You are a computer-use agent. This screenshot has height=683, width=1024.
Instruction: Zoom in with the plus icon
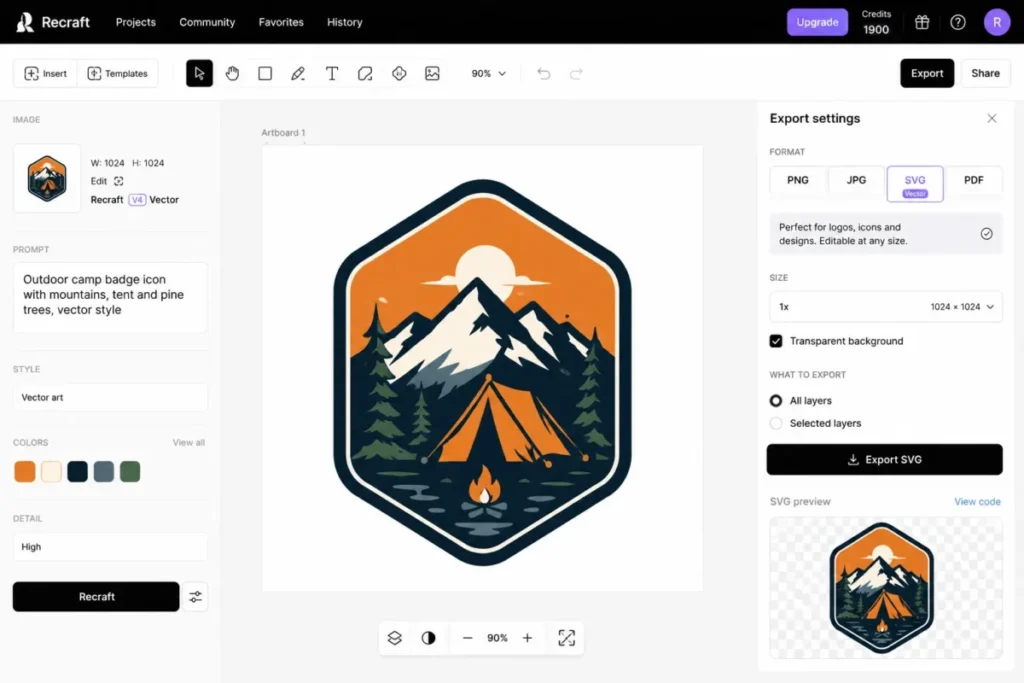tap(527, 638)
